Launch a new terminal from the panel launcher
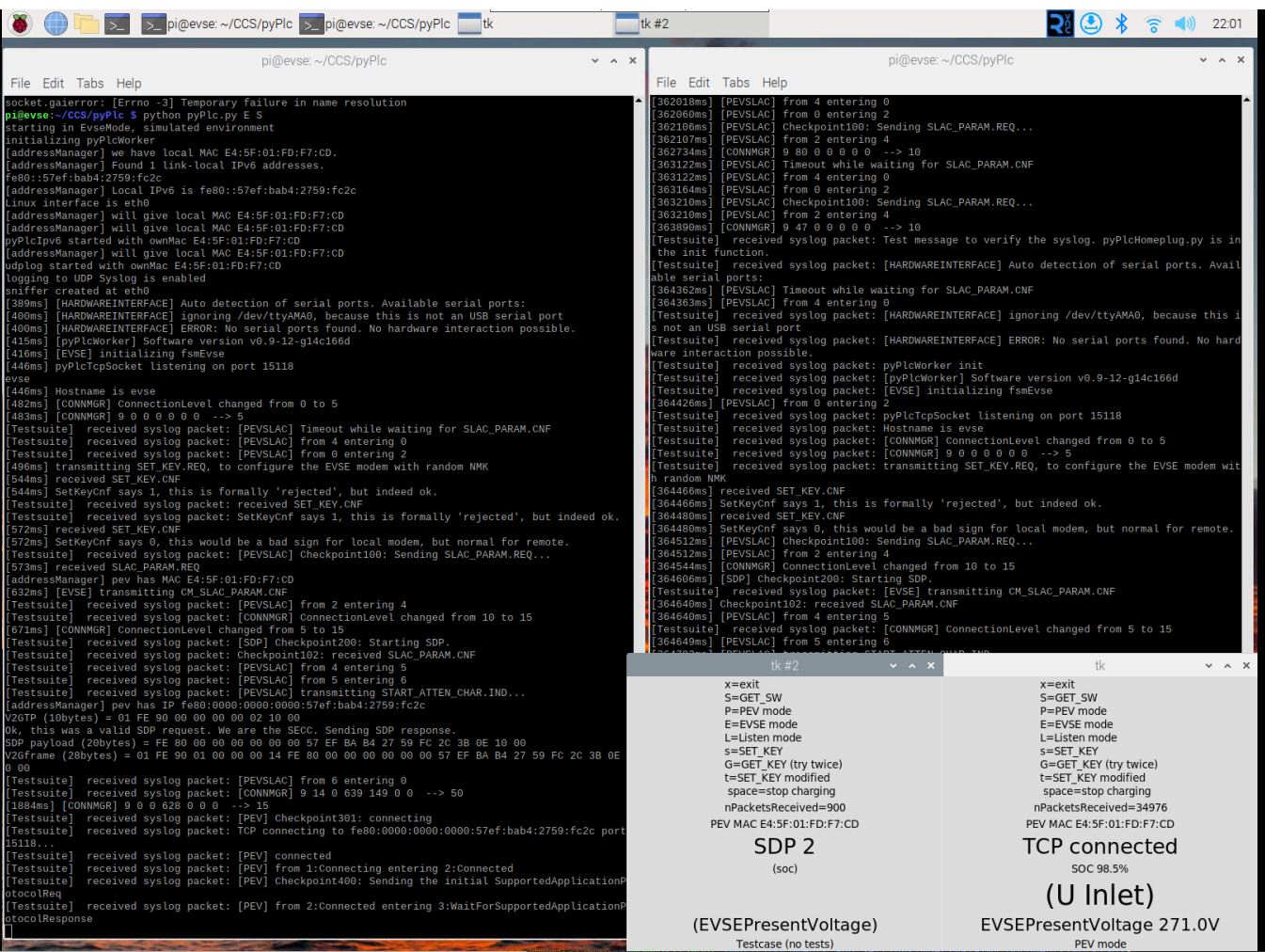This screenshot has width=1265, height=952. [x=117, y=24]
